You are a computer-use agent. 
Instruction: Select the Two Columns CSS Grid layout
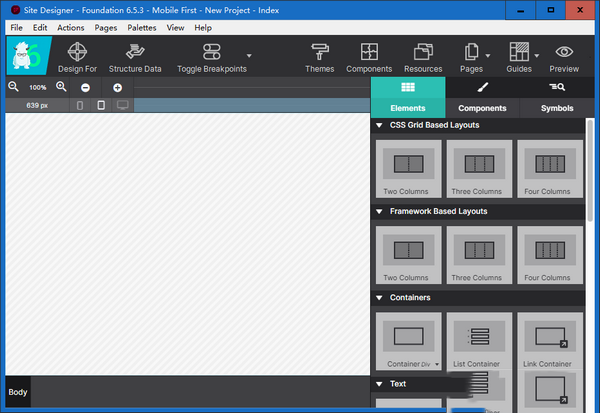point(408,168)
